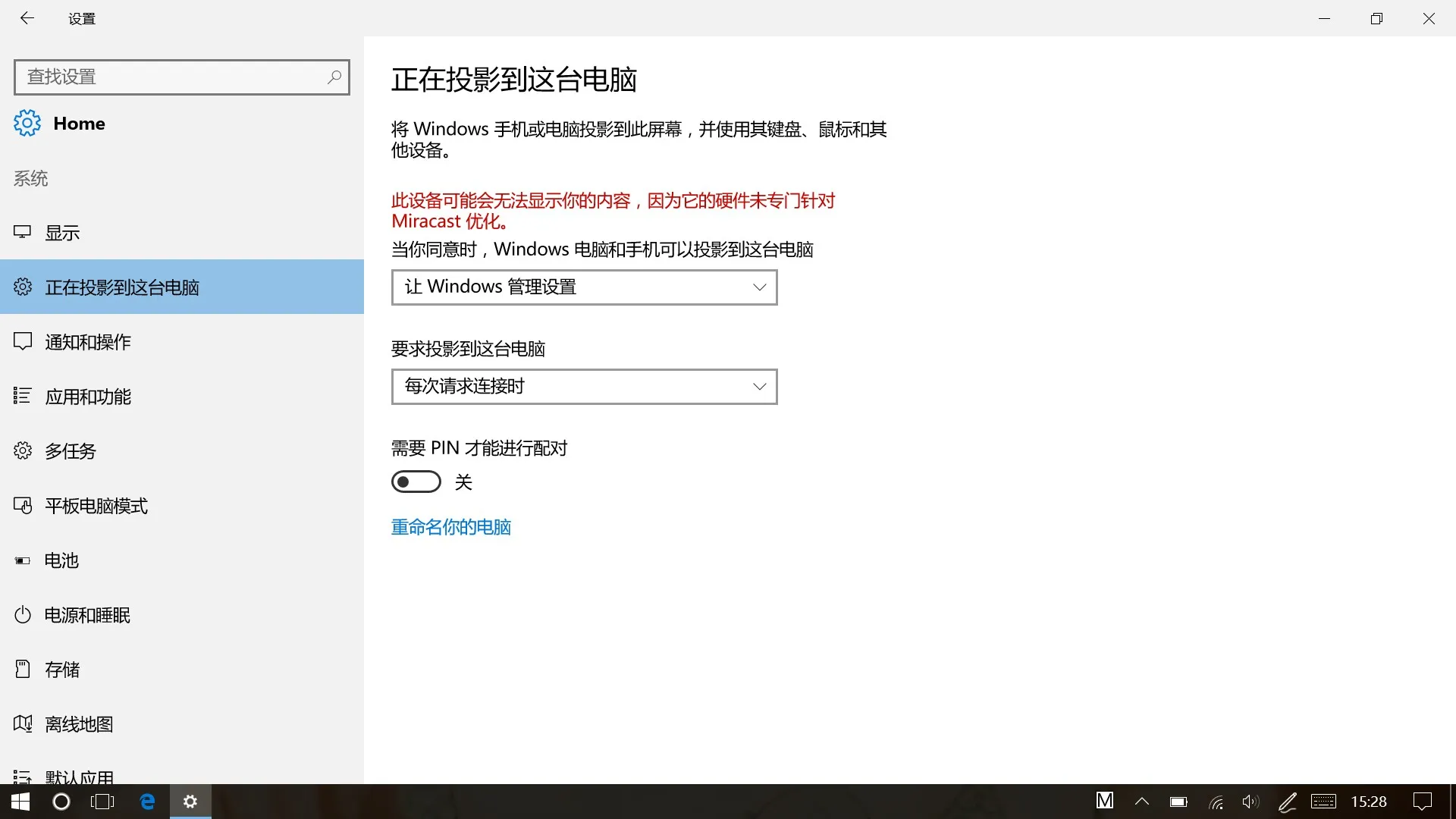Screen dimensions: 1456x819
Task: Go to Home settings label
Action: pyautogui.click(x=79, y=123)
